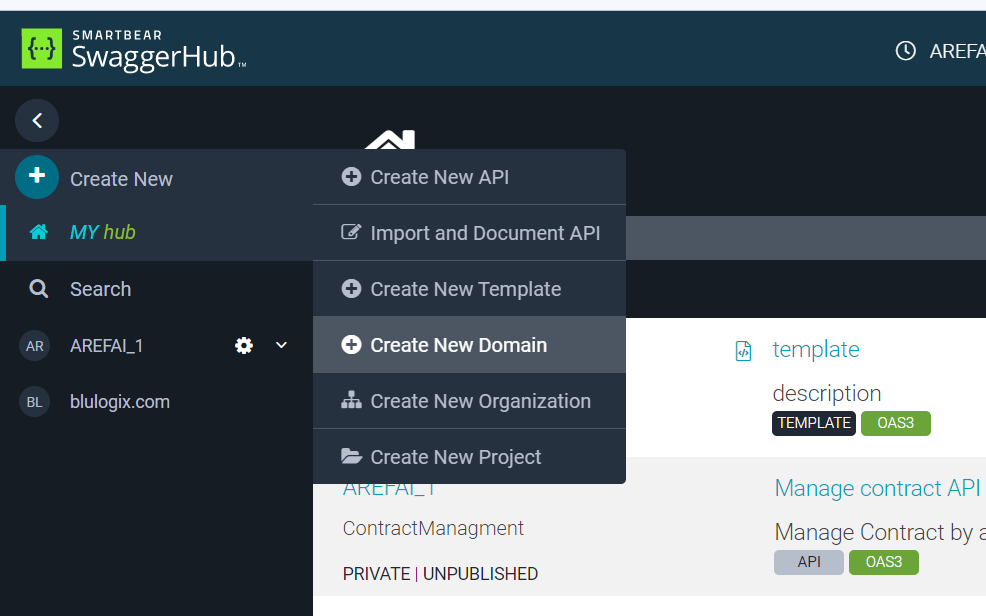This screenshot has width=986, height=616.
Task: Click the Create New plus icon
Action: 37,177
